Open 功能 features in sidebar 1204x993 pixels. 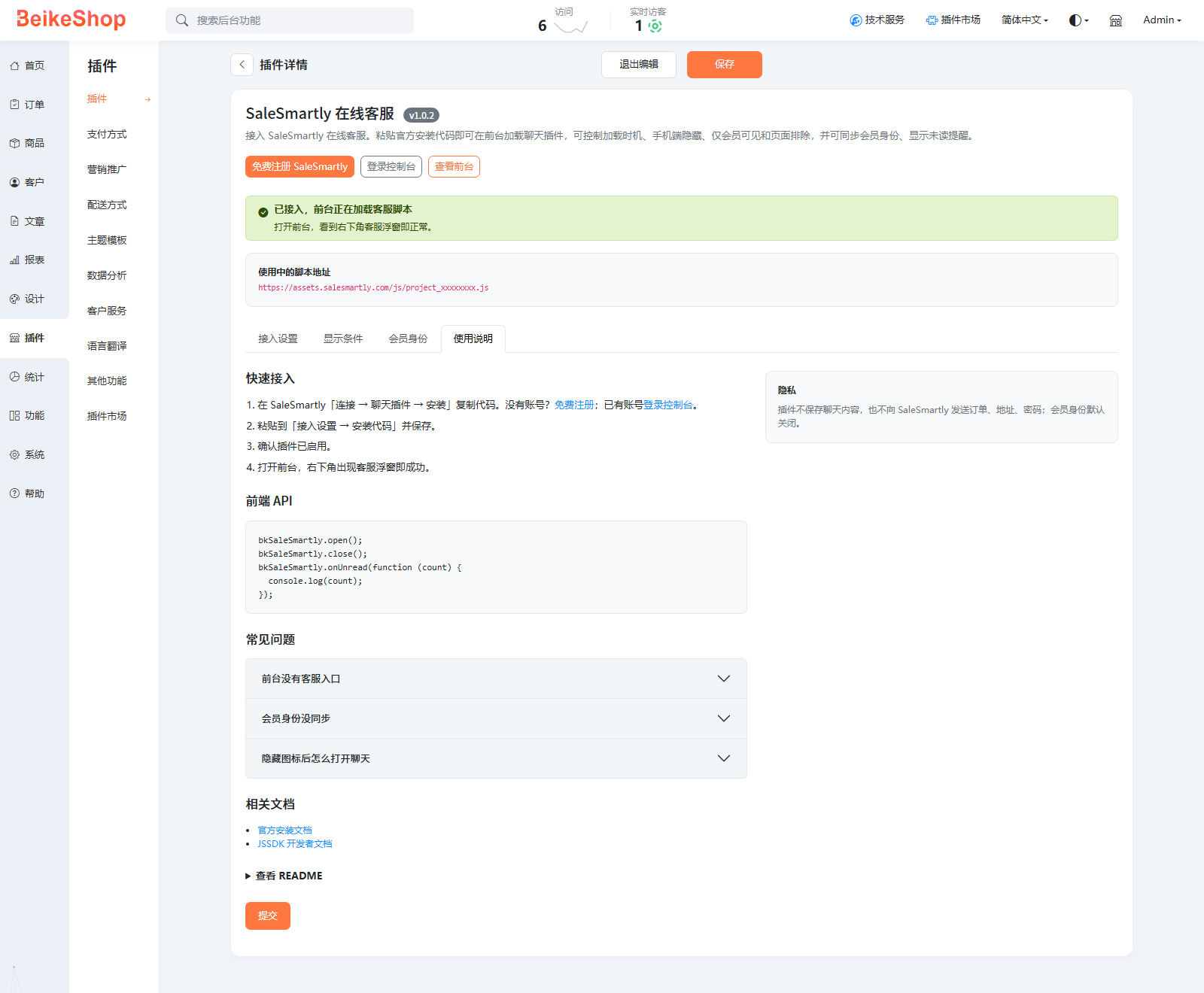pos(27,415)
